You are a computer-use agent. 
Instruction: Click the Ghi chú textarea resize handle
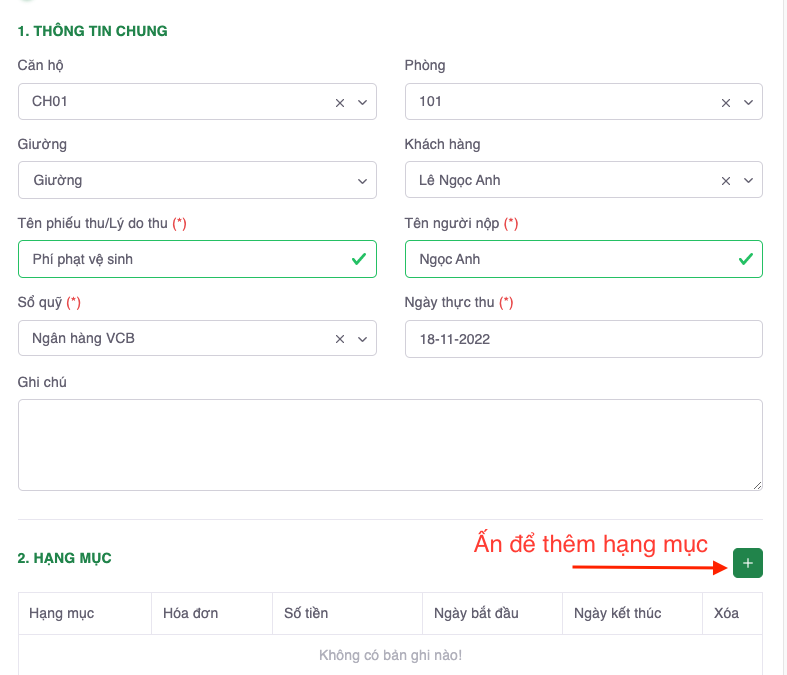(x=756, y=484)
